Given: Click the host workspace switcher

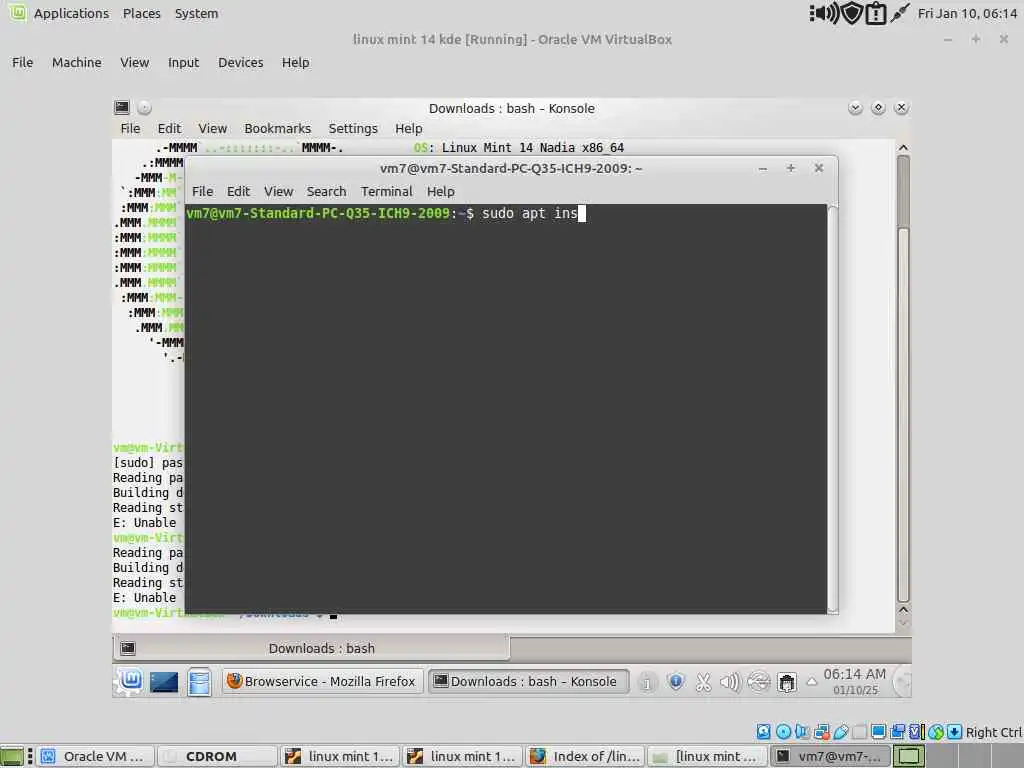Looking at the screenshot, I should pyautogui.click(x=908, y=756).
